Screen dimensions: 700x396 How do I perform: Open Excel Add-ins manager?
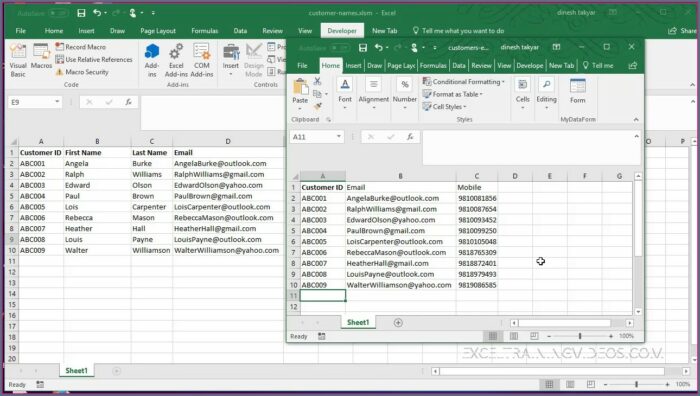pyautogui.click(x=176, y=60)
